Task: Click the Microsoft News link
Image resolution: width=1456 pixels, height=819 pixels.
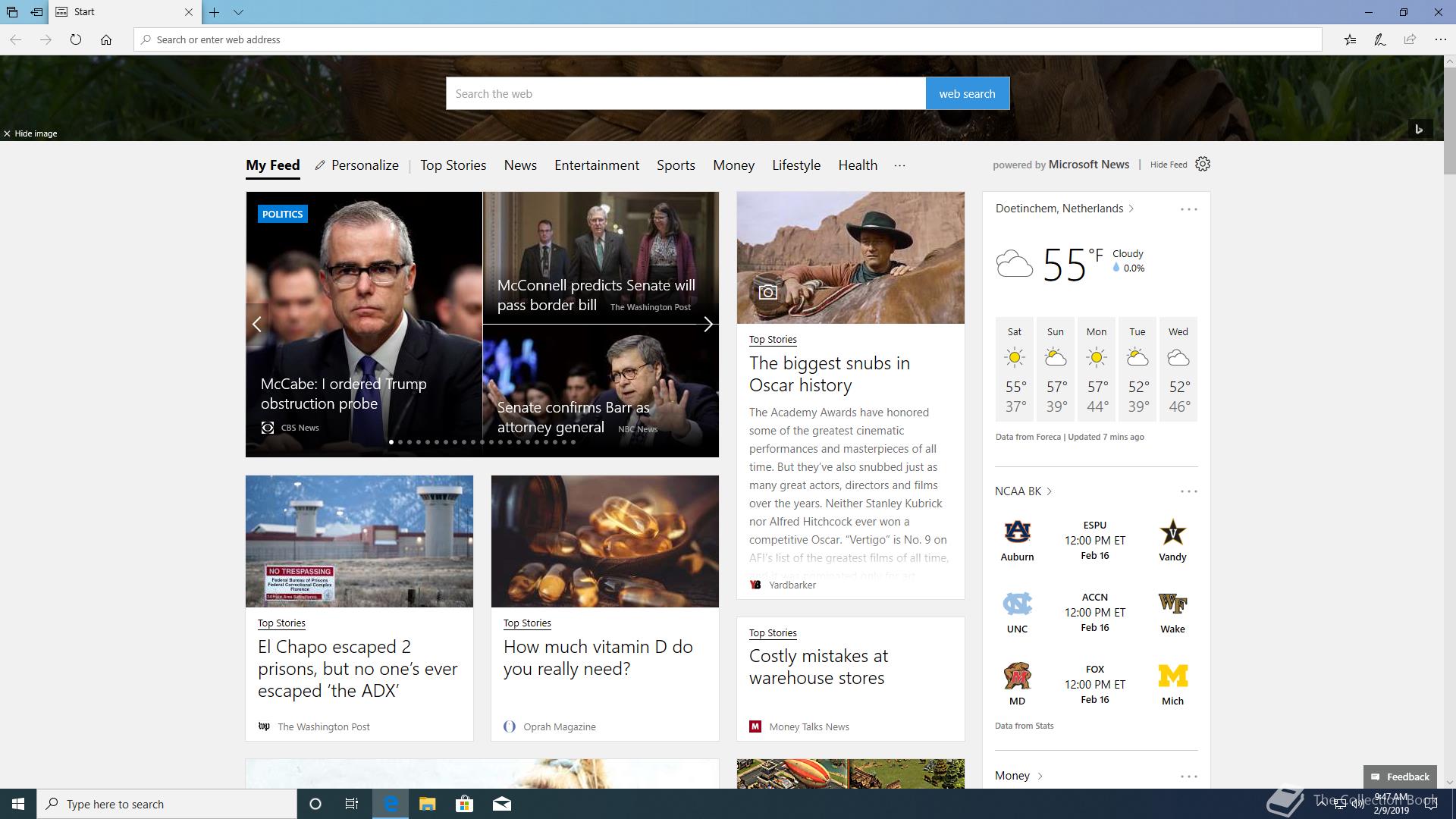Action: pyautogui.click(x=1089, y=165)
